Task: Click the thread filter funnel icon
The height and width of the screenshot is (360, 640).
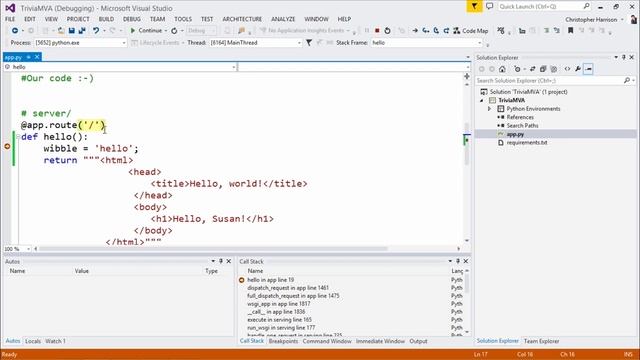Action: [x=309, y=42]
